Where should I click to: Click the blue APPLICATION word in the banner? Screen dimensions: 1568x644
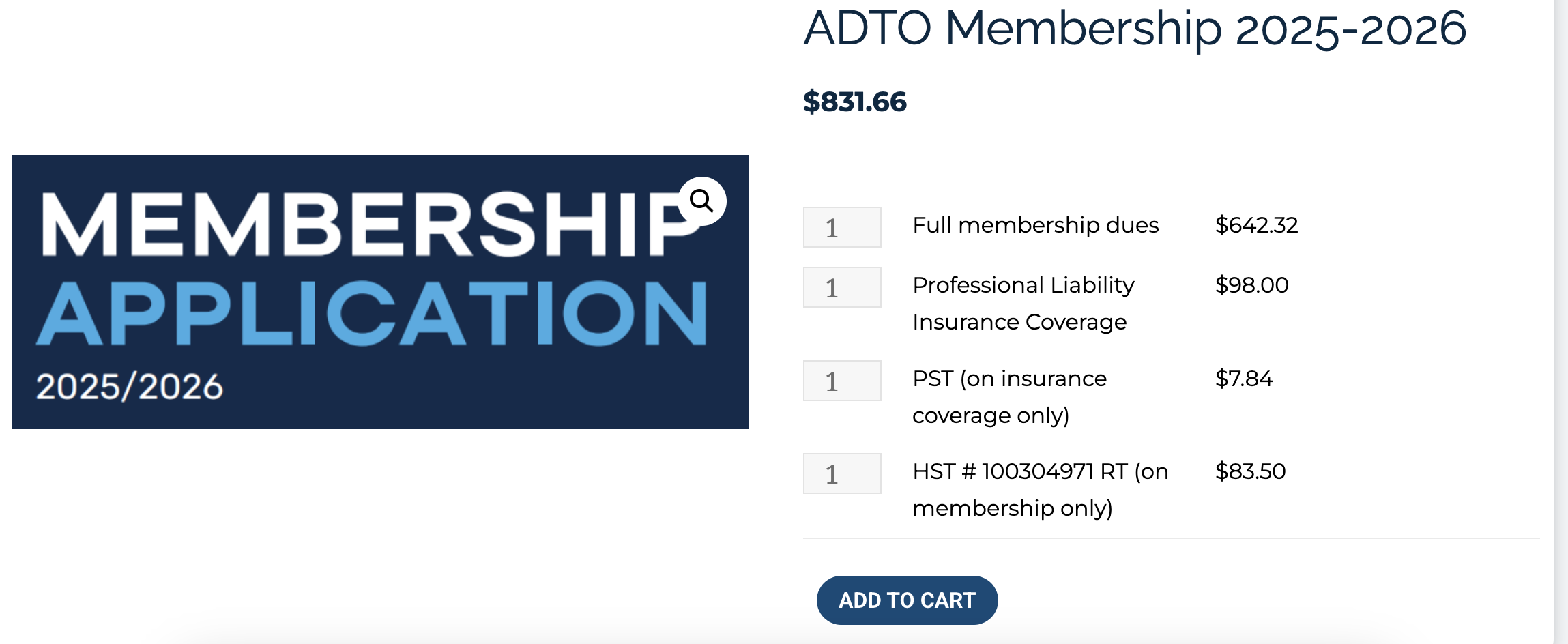[x=373, y=314]
